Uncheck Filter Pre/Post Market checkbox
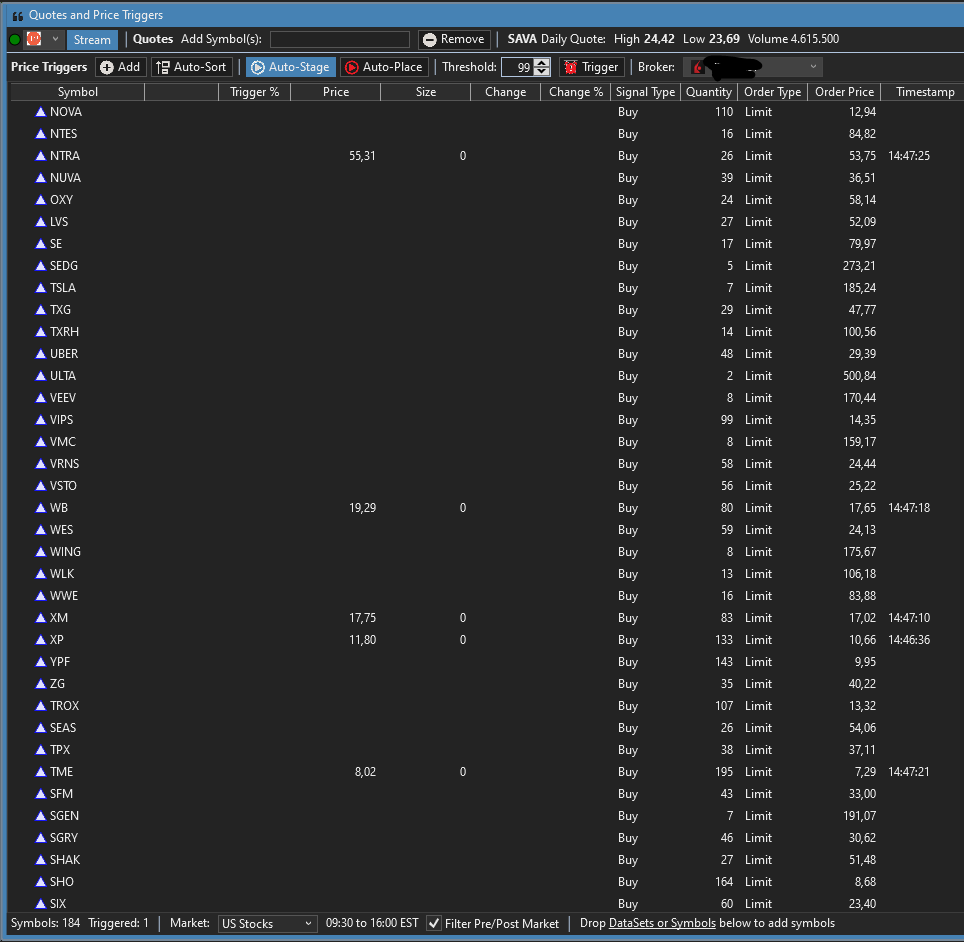Image resolution: width=964 pixels, height=942 pixels. (x=434, y=924)
